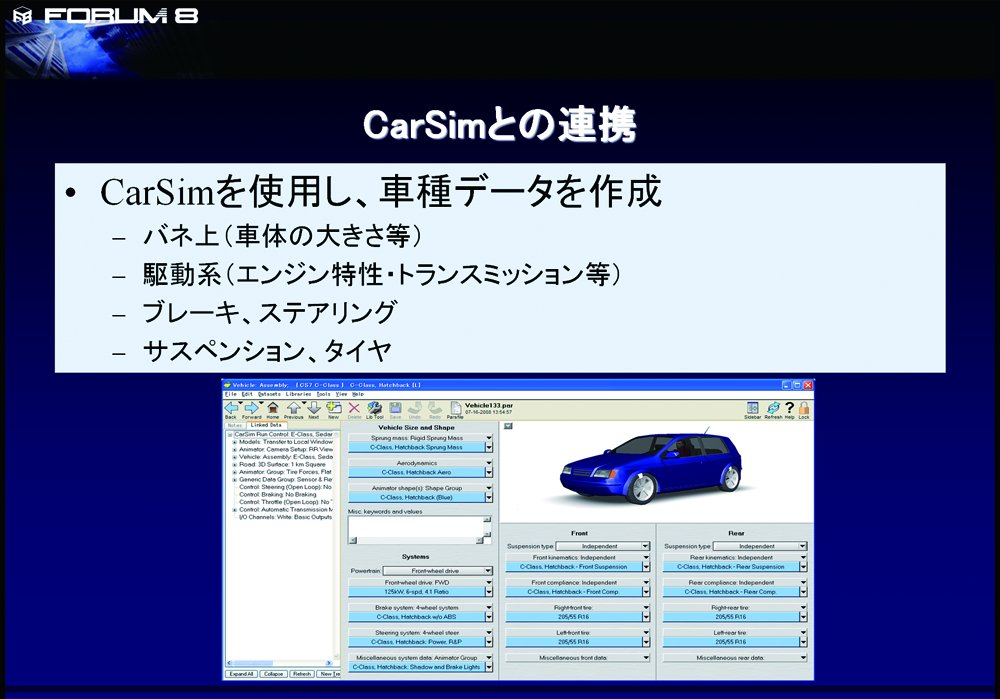1000x699 pixels.
Task: Switch to the Linked Data tab
Action: pos(266,425)
